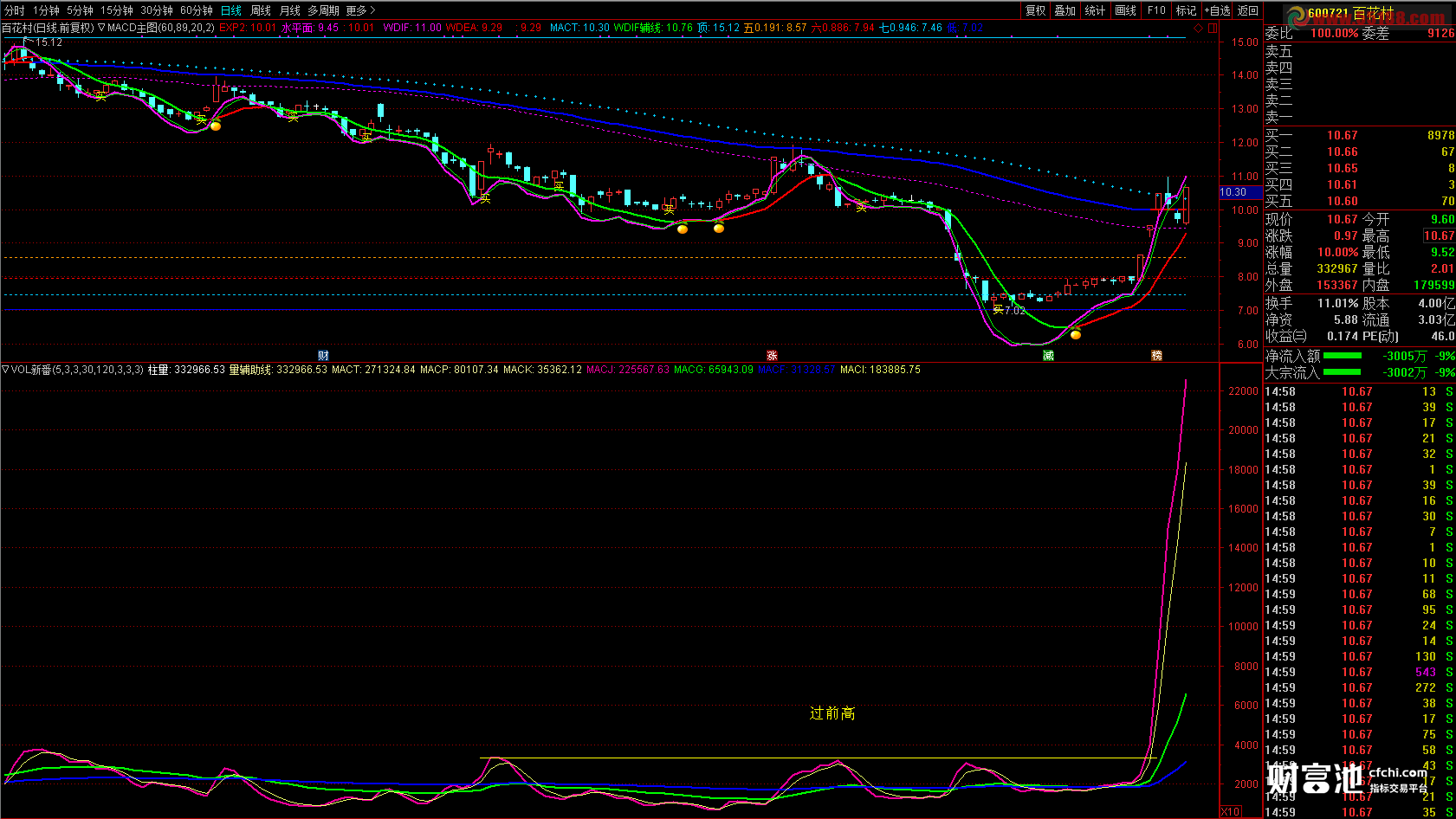Click the 15.12 high price label
The width and height of the screenshot is (1456, 819).
click(x=49, y=42)
